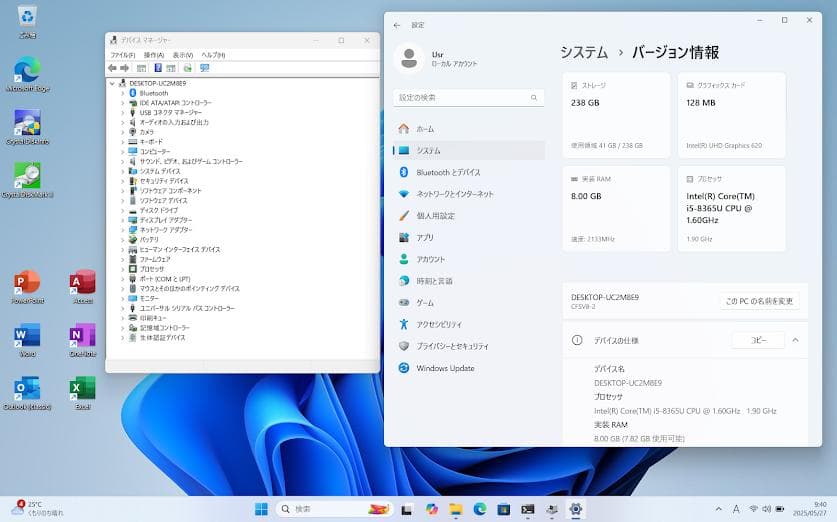Image resolution: width=837 pixels, height=522 pixels.
Task: Expand the モニター device node
Action: (x=122, y=299)
